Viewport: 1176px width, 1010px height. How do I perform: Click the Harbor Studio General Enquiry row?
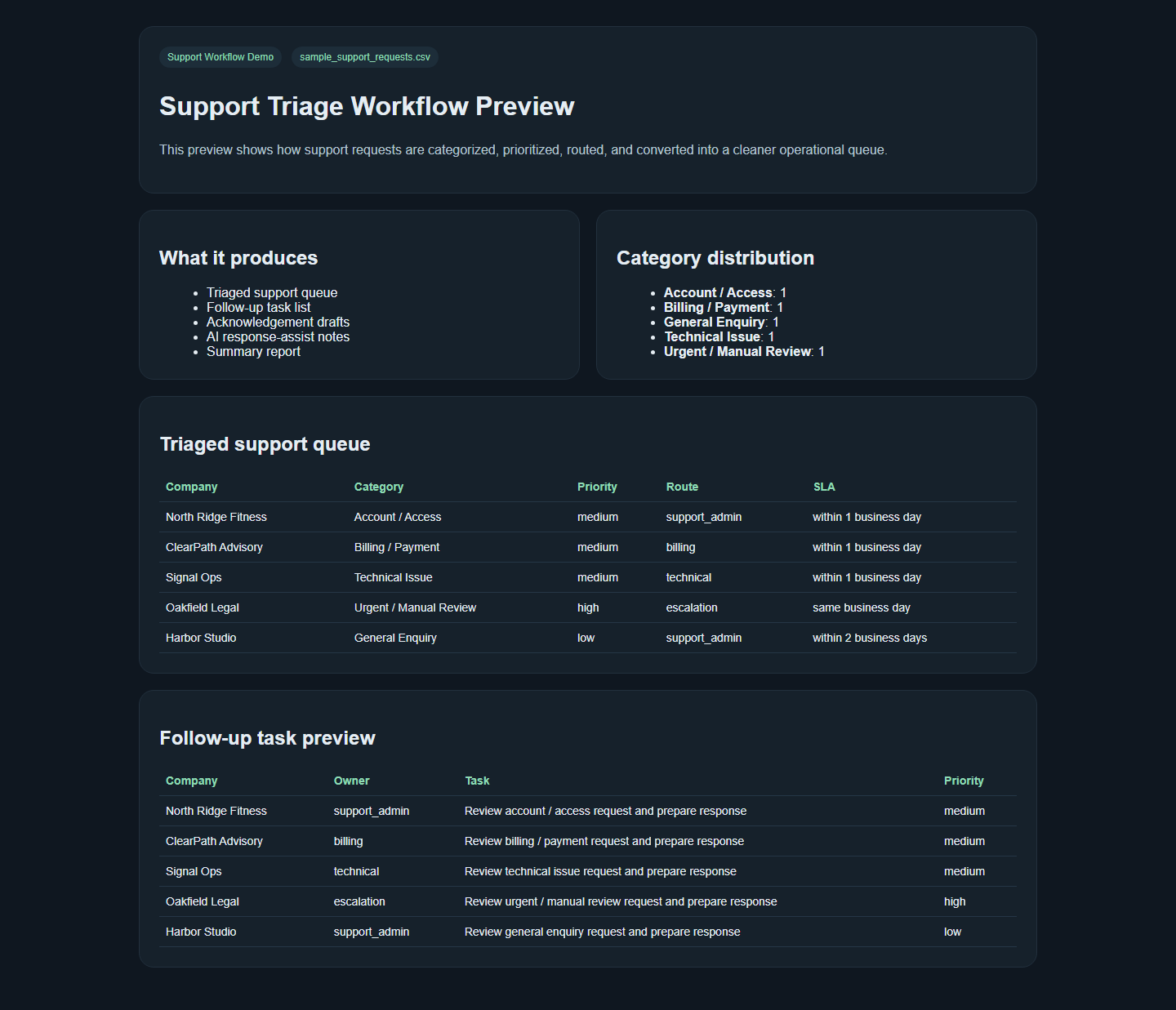coord(395,638)
